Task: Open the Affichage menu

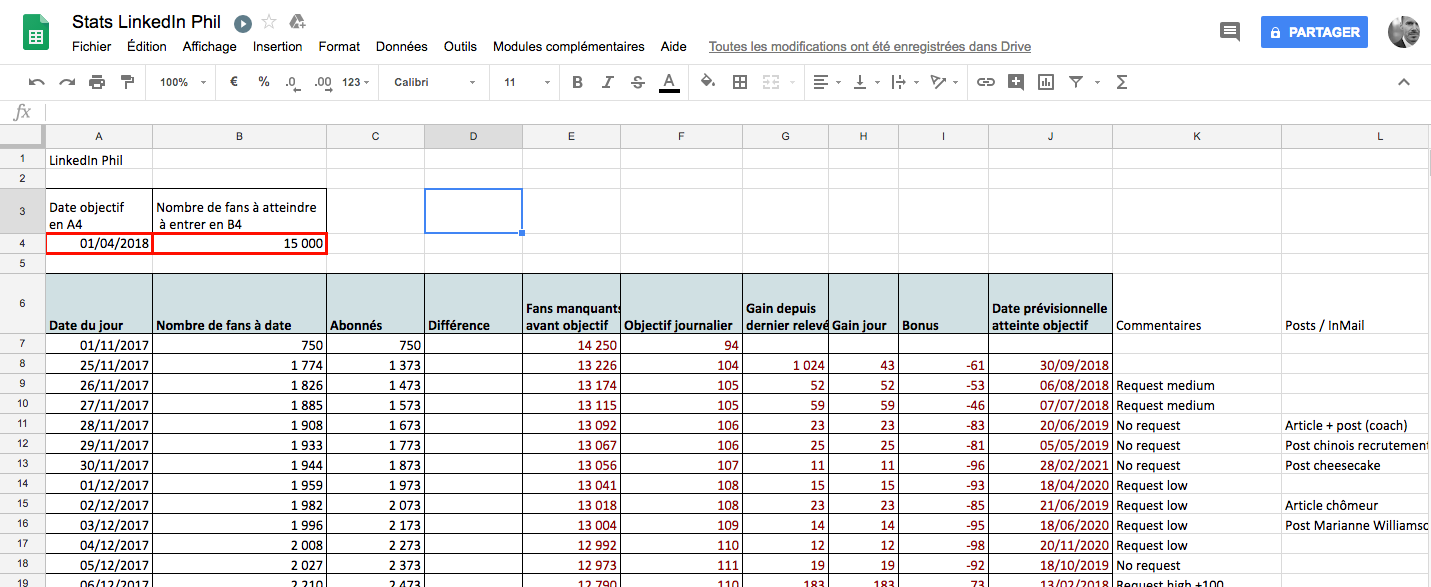Action: click(x=210, y=47)
